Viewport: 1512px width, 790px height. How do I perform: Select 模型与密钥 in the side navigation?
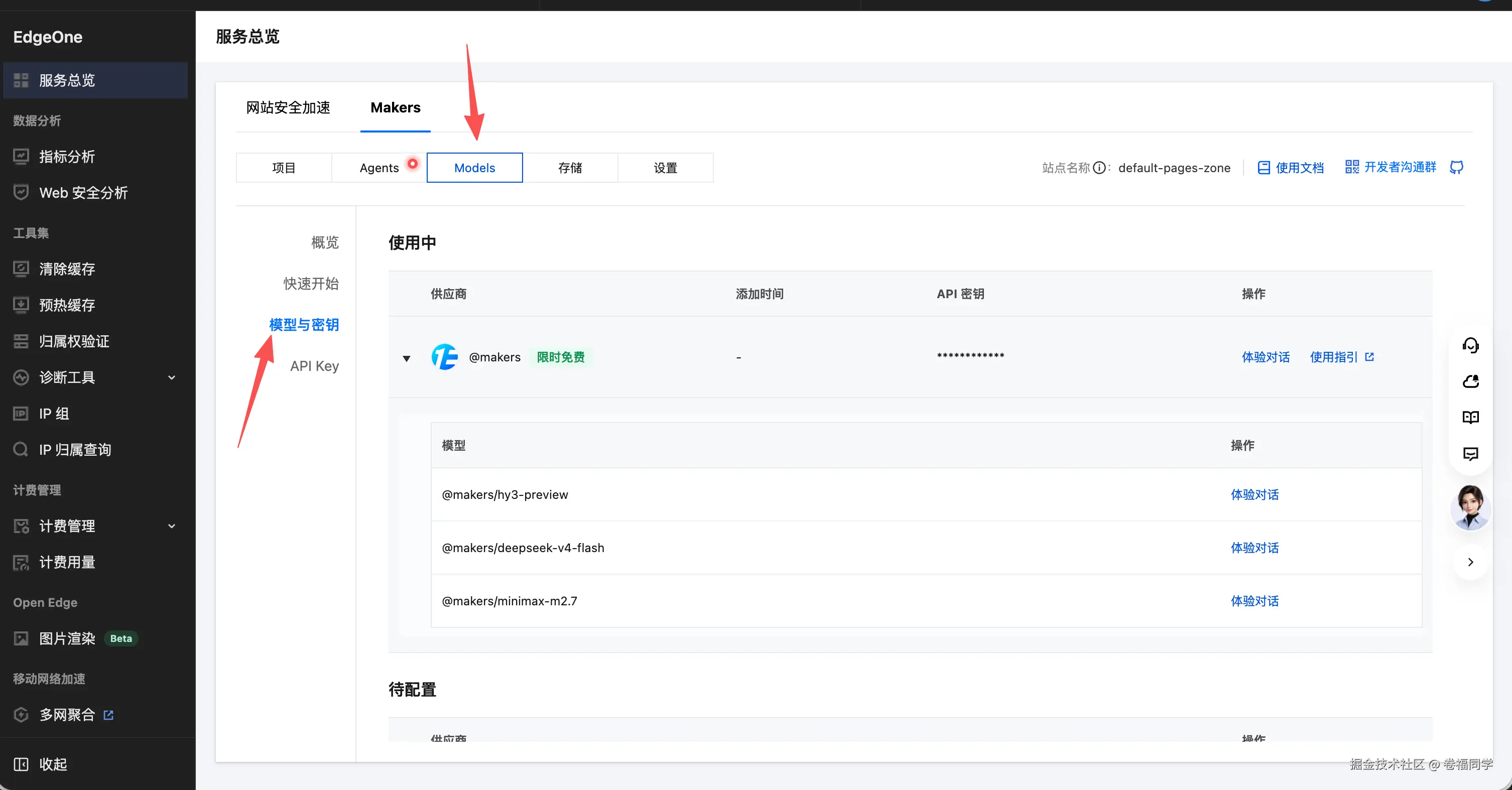[x=304, y=325]
